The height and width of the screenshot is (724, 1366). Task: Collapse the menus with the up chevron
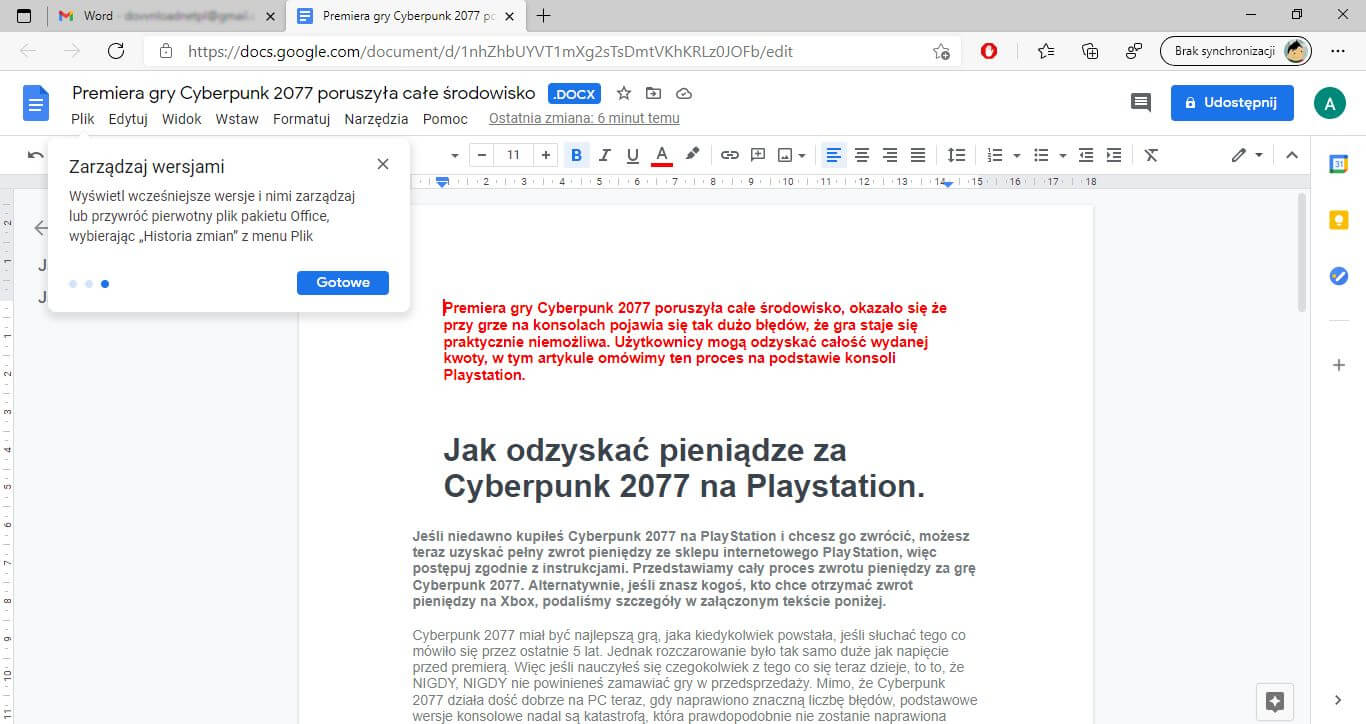[1291, 155]
